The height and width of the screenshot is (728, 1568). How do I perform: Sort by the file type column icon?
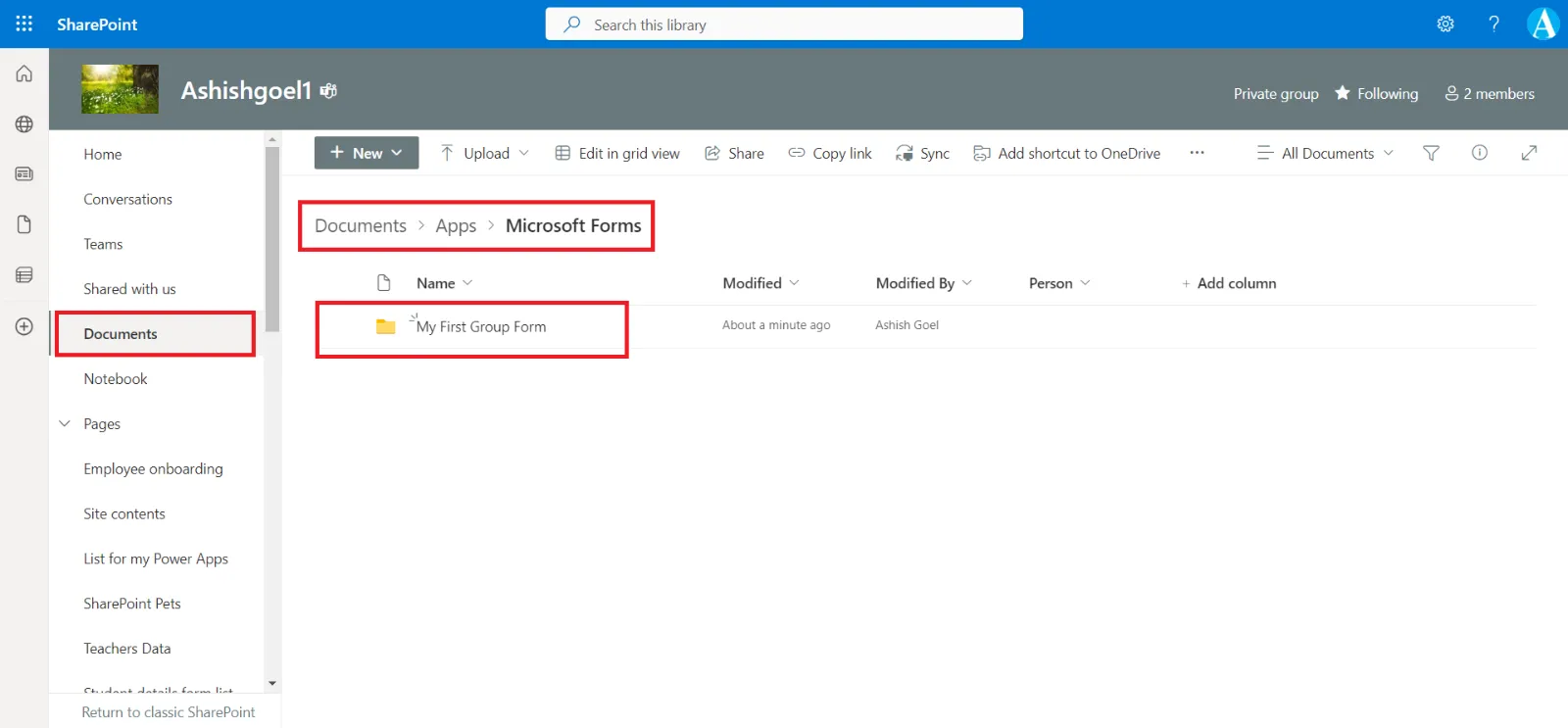point(384,283)
